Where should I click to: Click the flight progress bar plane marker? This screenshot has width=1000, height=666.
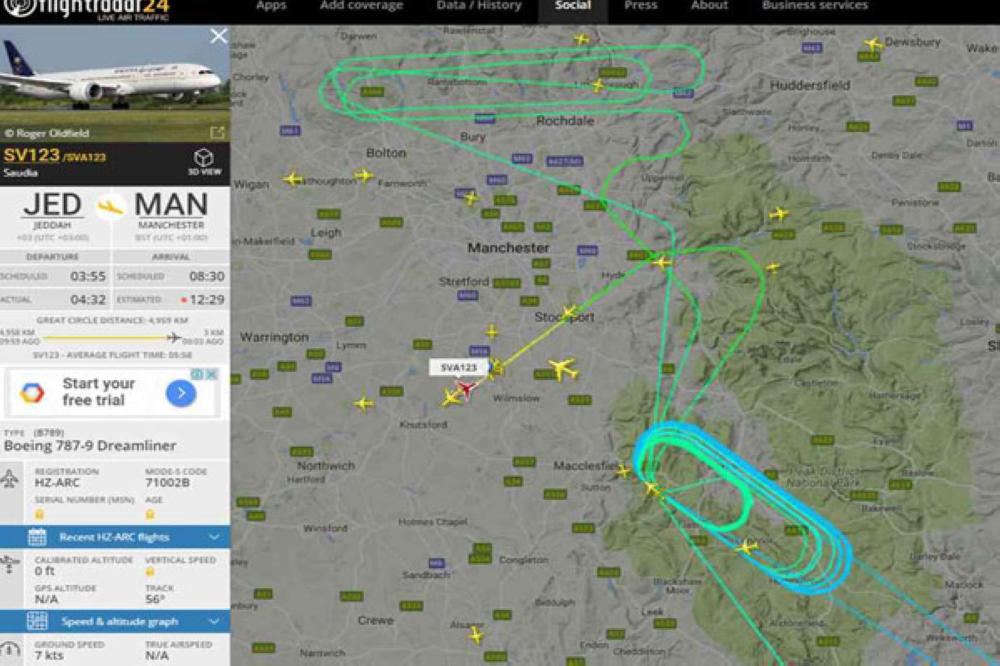coord(173,337)
